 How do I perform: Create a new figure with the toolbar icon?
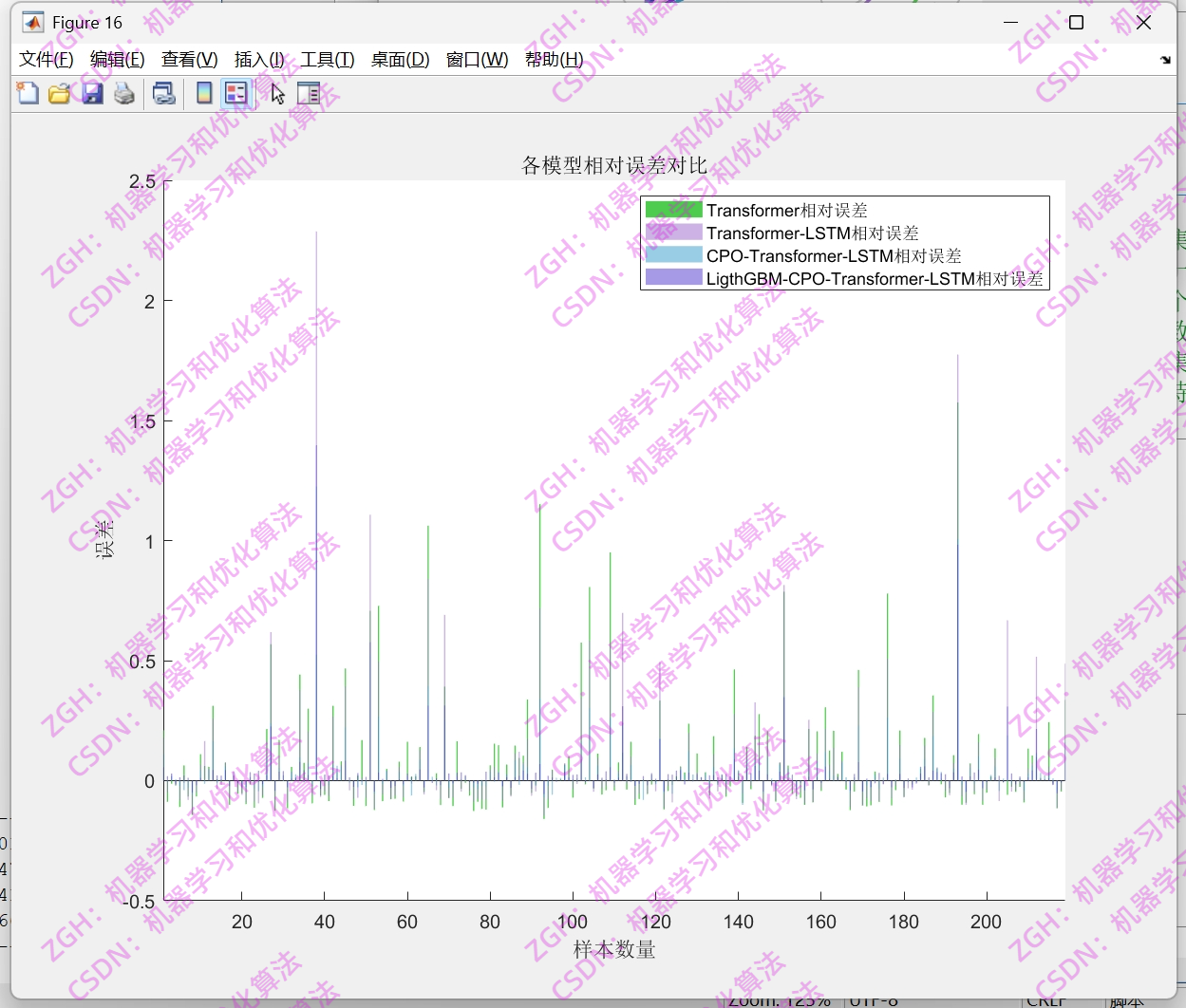pos(28,93)
